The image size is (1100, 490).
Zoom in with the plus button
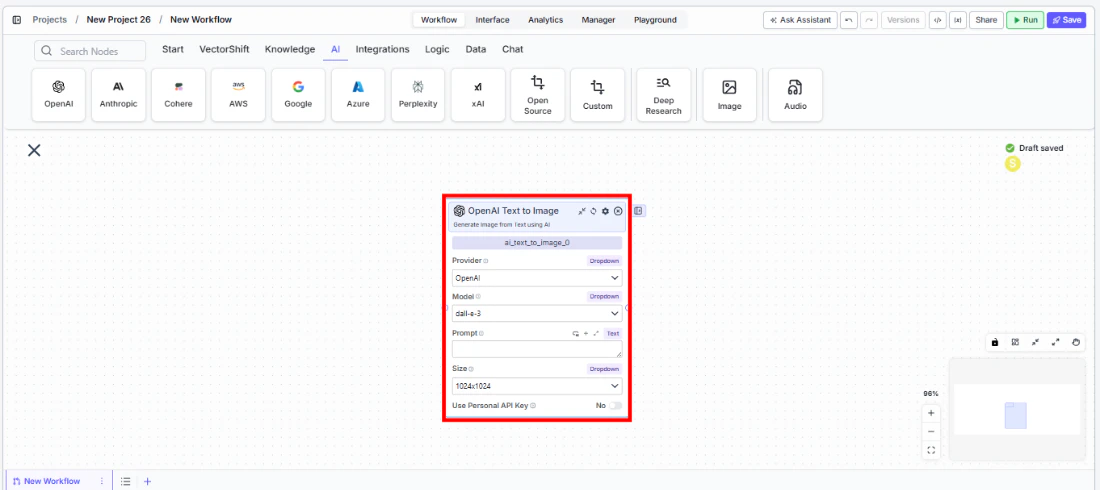pos(931,413)
